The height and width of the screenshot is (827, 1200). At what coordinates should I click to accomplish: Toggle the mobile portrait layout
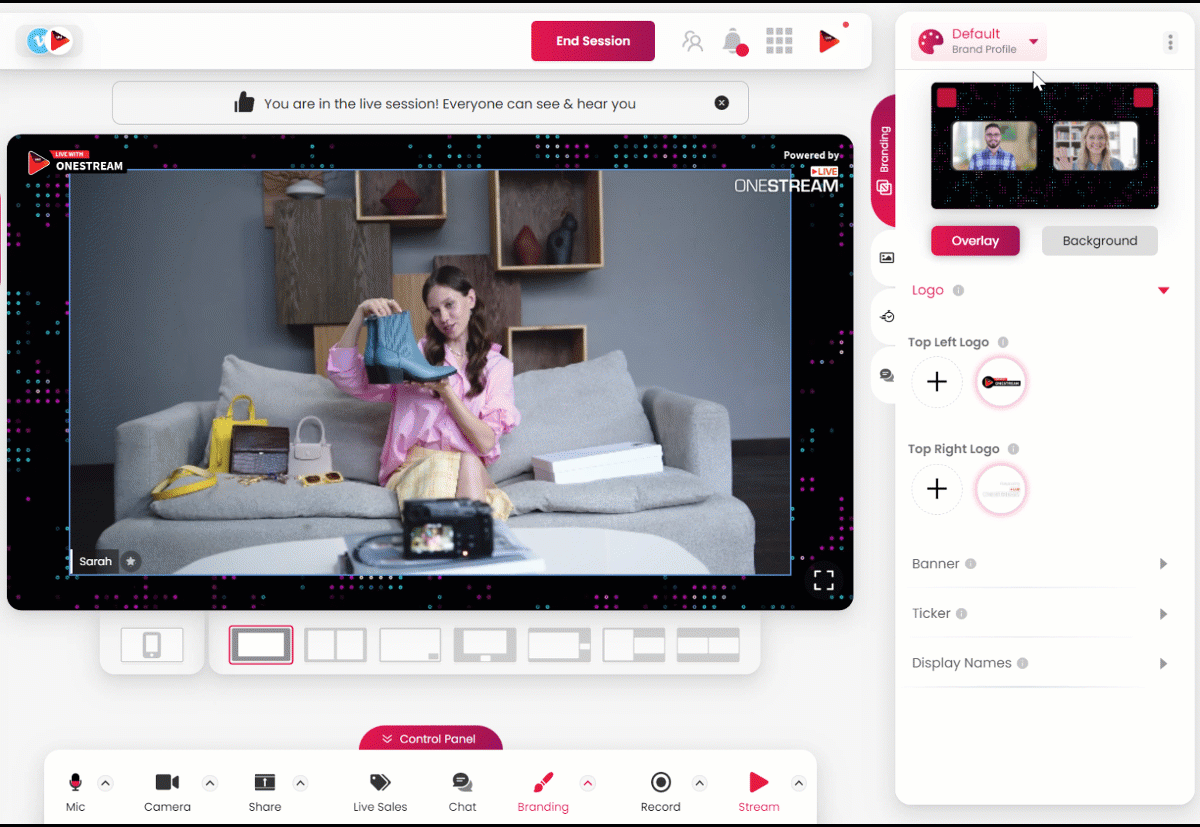coord(152,645)
